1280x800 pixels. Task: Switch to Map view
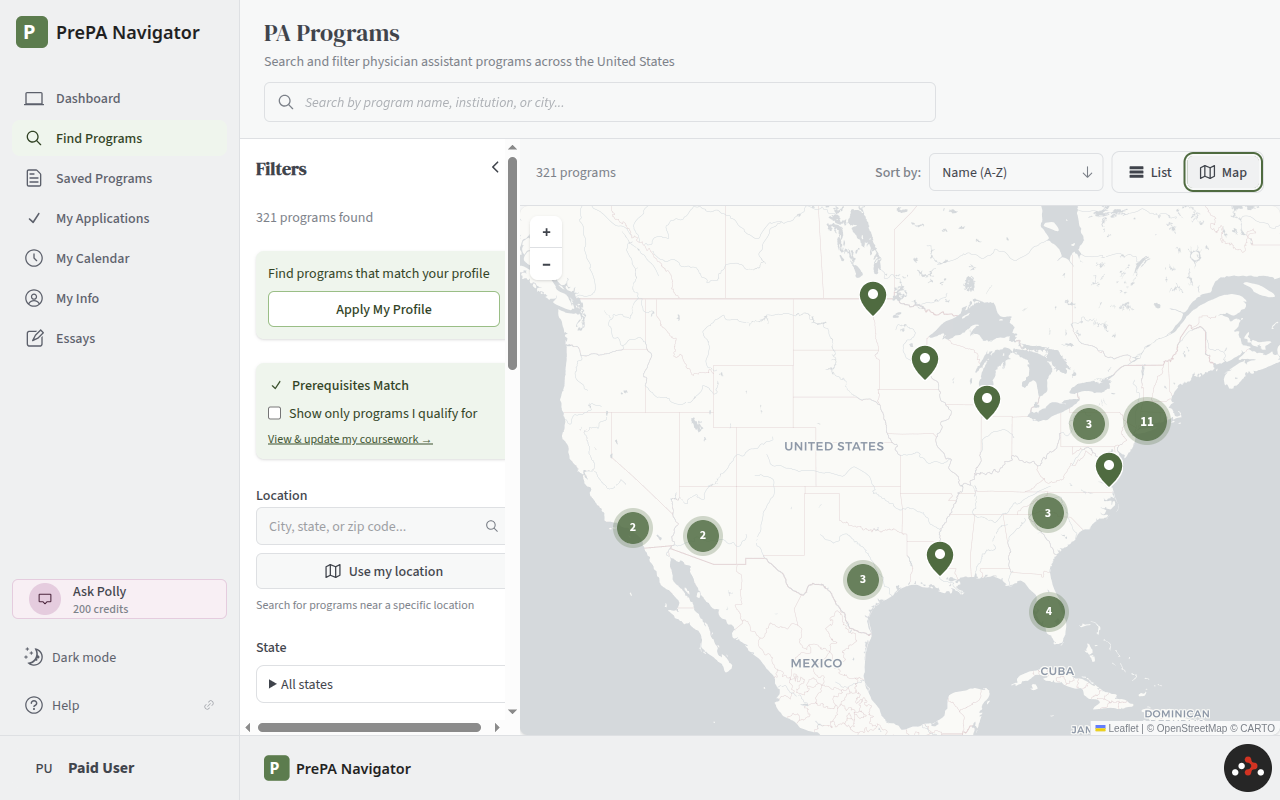pos(1223,172)
